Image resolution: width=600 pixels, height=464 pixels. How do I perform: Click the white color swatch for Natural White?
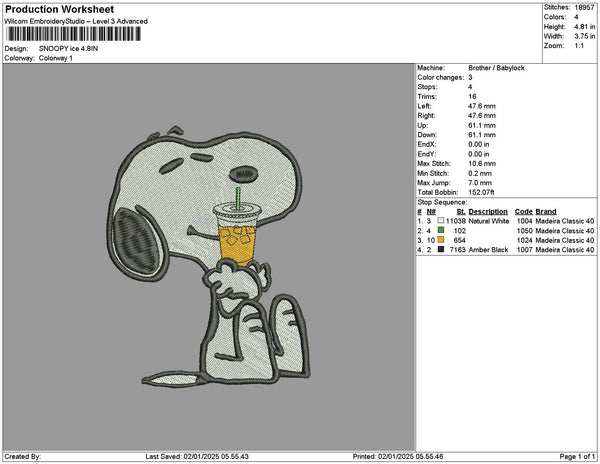click(441, 221)
